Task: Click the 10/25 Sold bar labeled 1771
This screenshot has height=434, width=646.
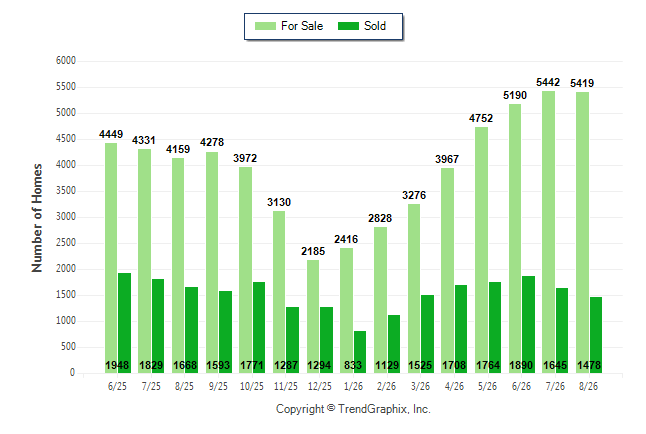Action: [x=259, y=328]
